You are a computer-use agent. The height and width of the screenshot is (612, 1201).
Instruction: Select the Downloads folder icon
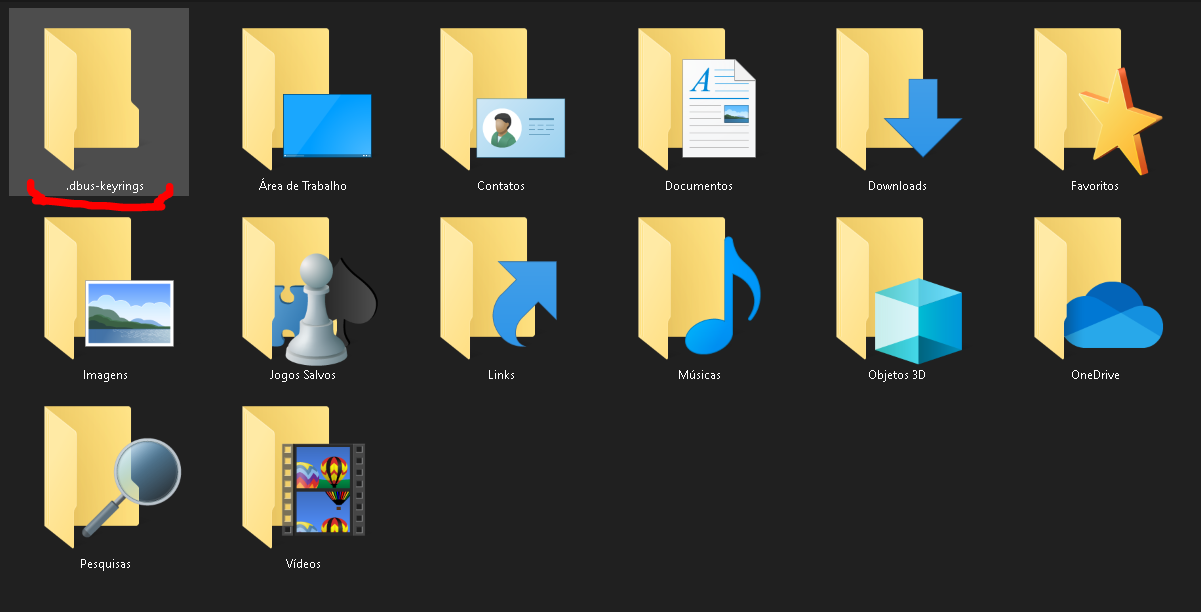click(x=898, y=98)
